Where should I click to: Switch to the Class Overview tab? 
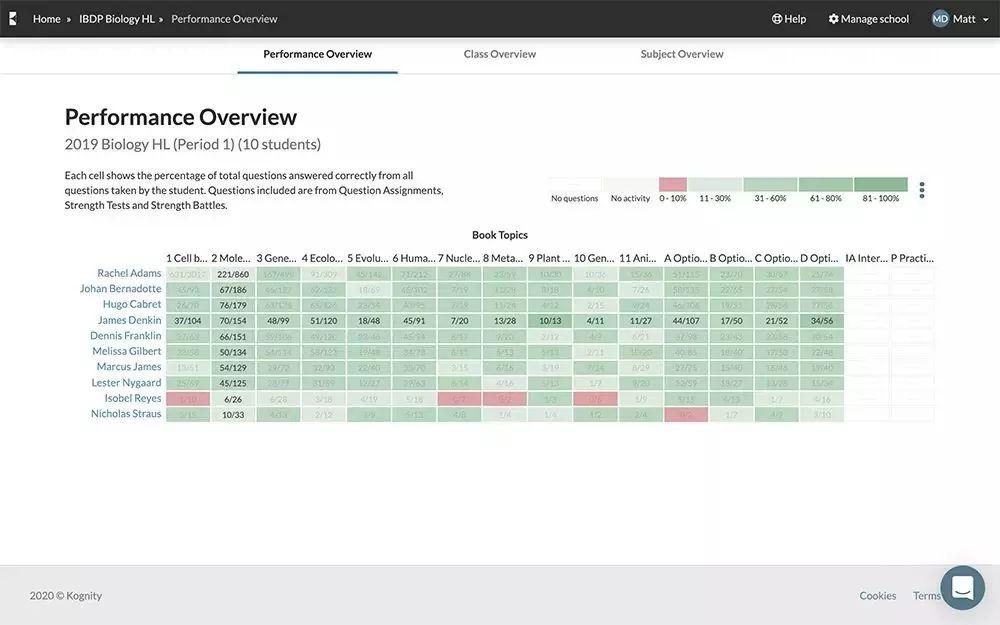500,54
